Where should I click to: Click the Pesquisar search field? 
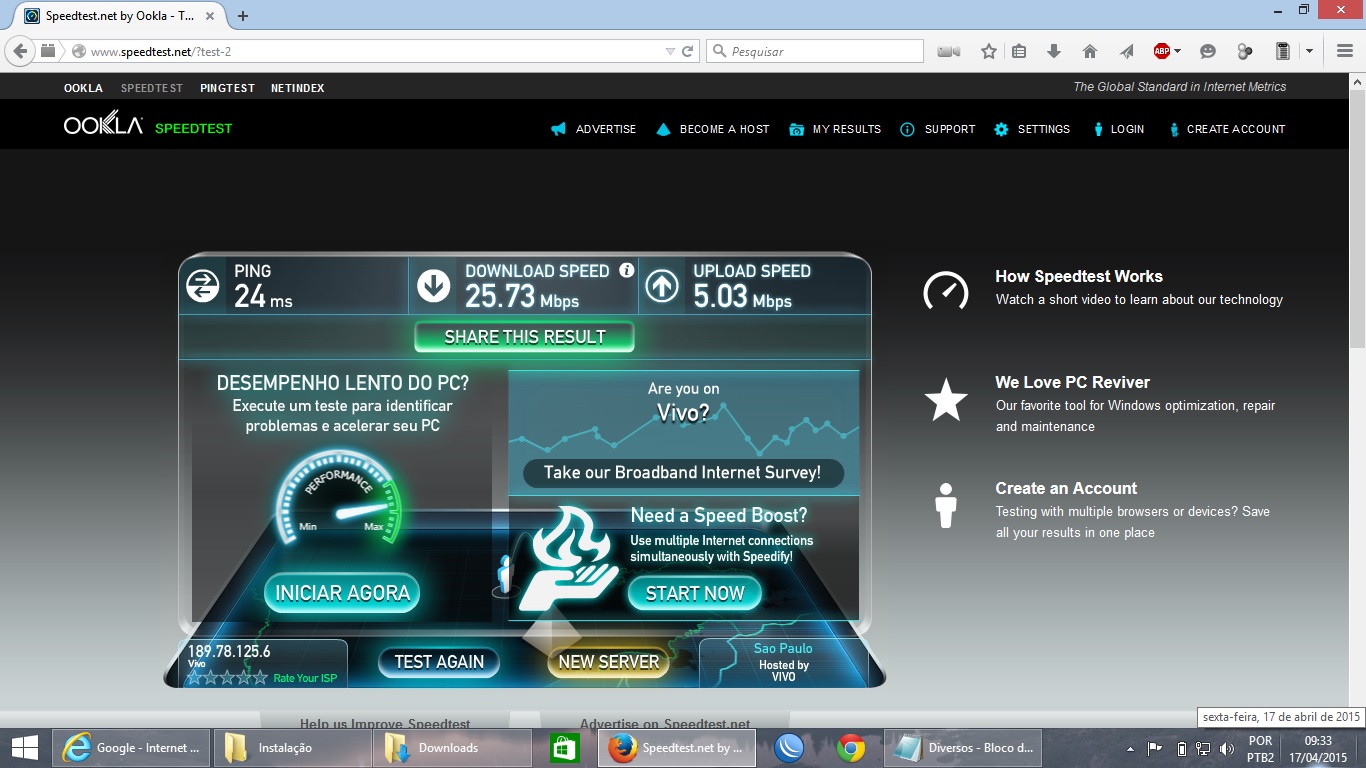(815, 51)
